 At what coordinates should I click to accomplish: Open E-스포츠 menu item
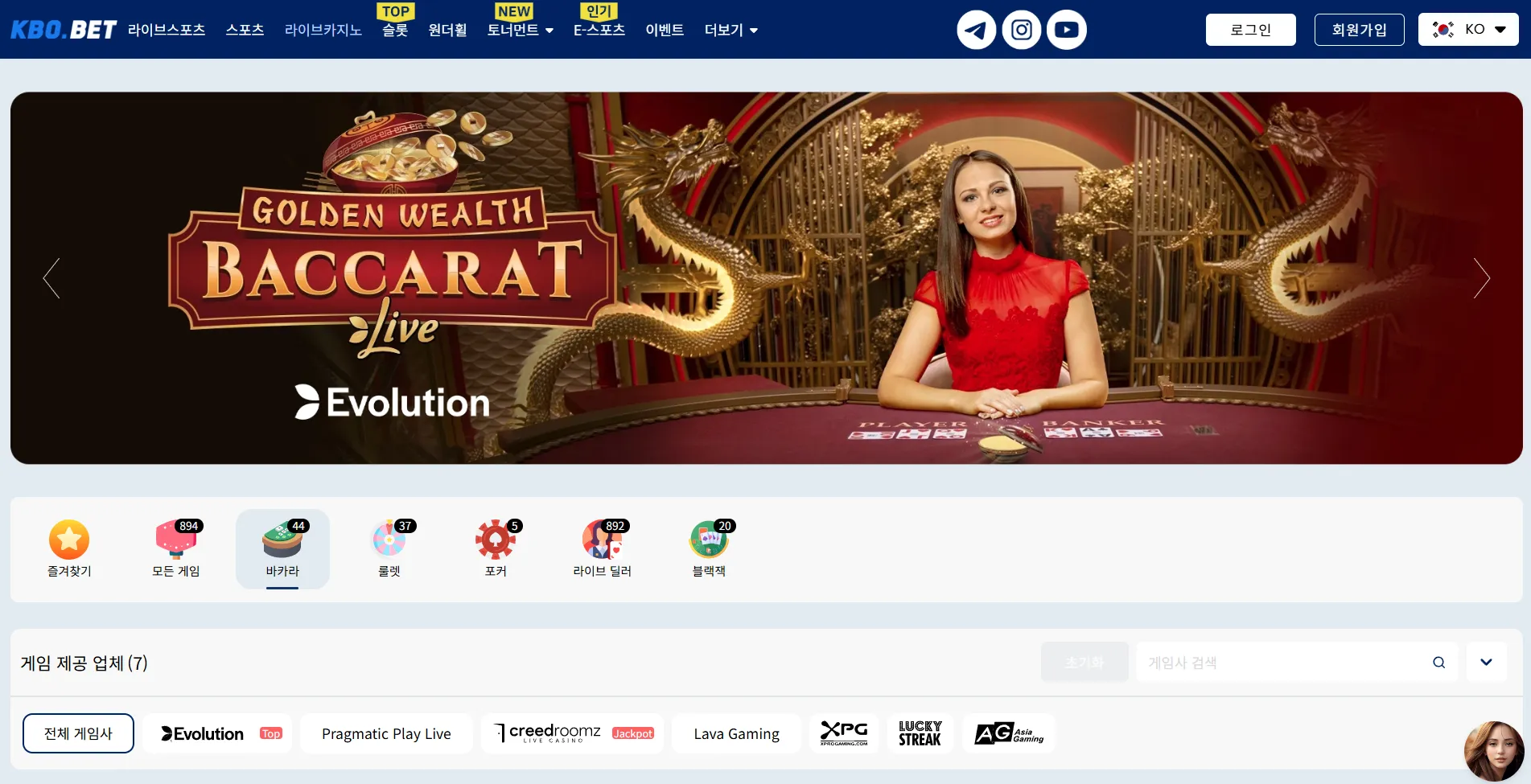(599, 30)
